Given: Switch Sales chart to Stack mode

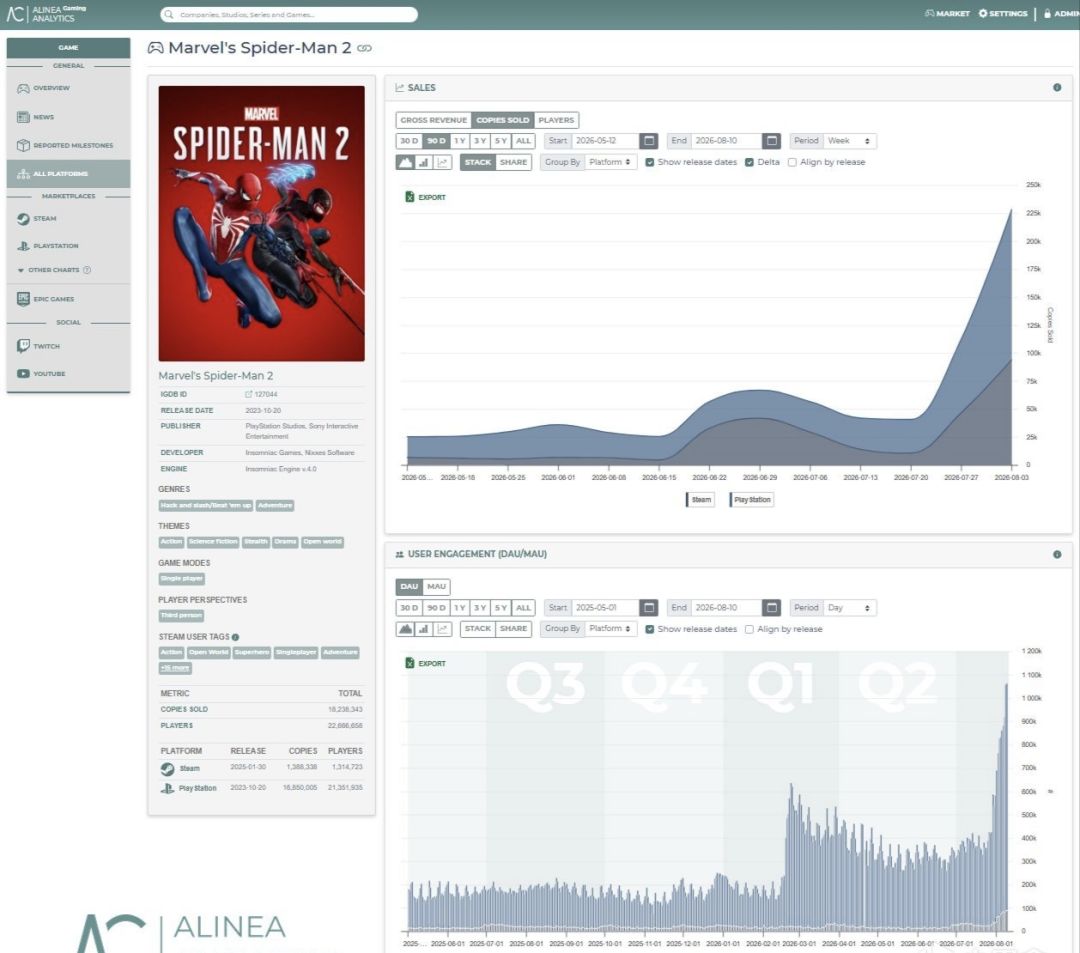Looking at the screenshot, I should [477, 163].
